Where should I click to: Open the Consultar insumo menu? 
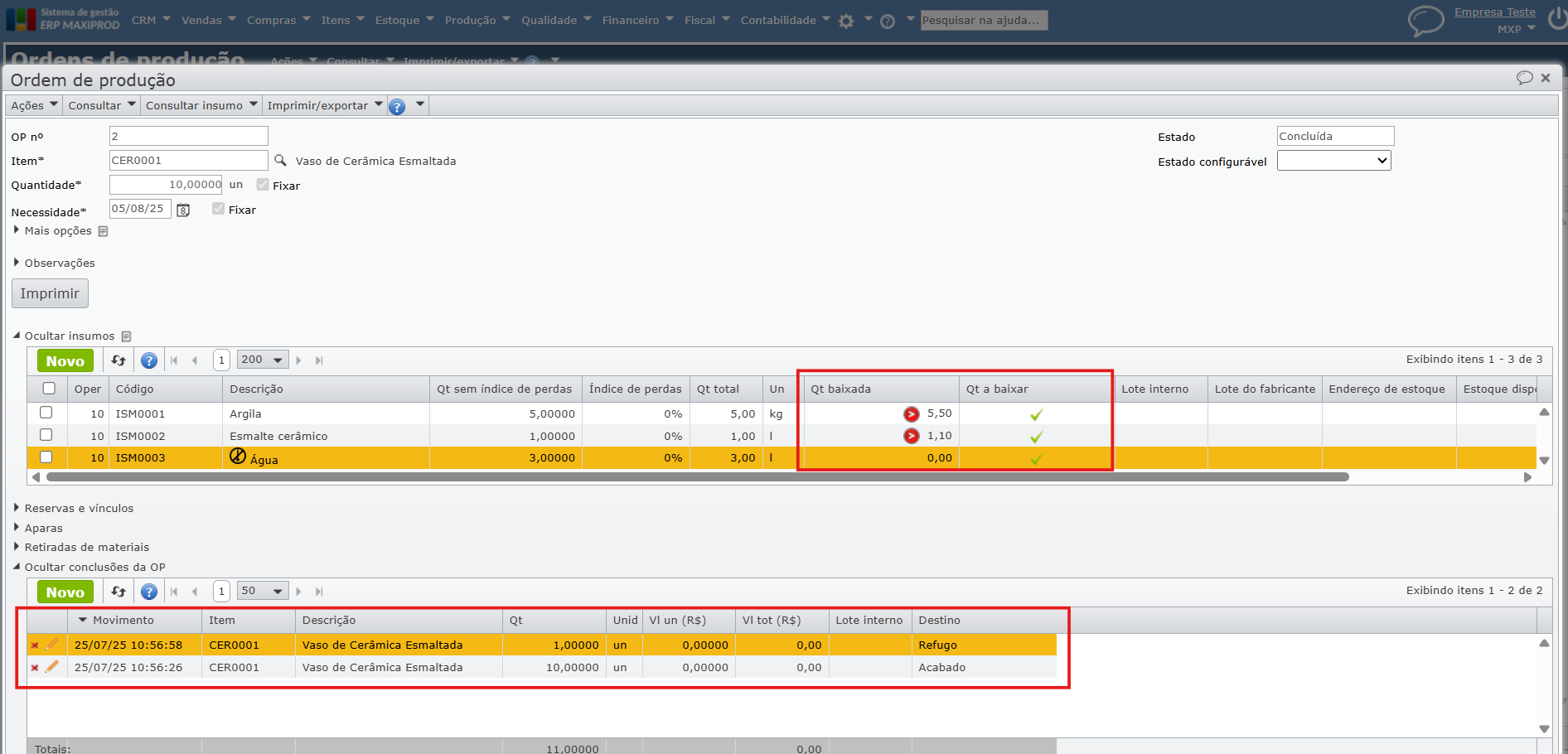click(201, 106)
